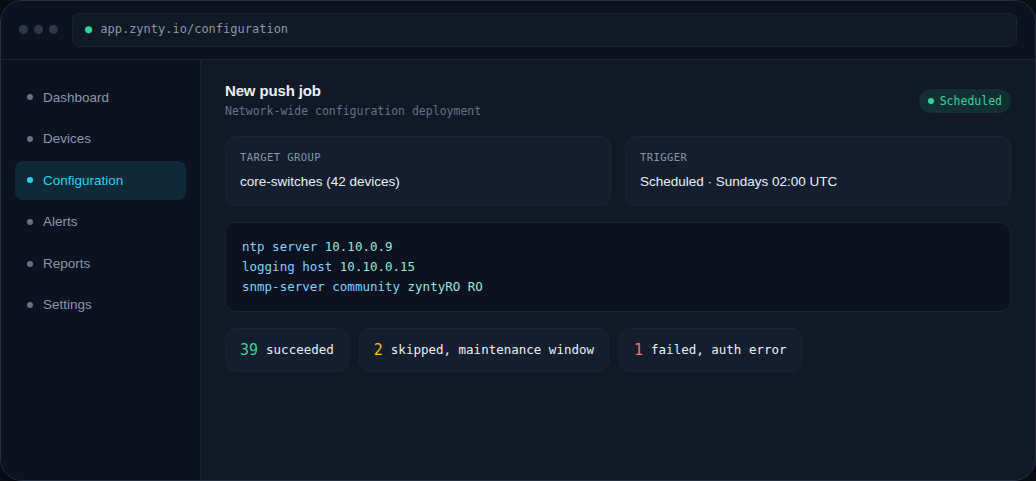
Task: Click the 'snmp-server community zyntyRO RO' line
Action: pos(362,287)
